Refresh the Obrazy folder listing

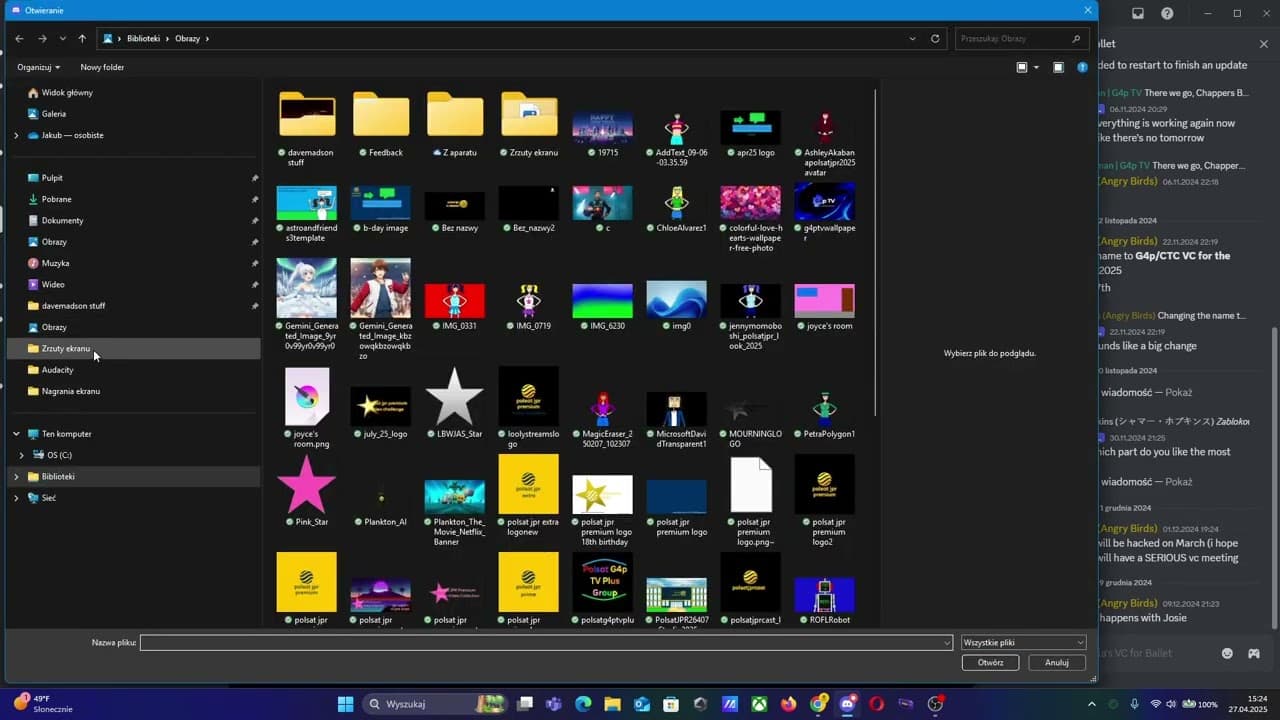[x=935, y=39]
